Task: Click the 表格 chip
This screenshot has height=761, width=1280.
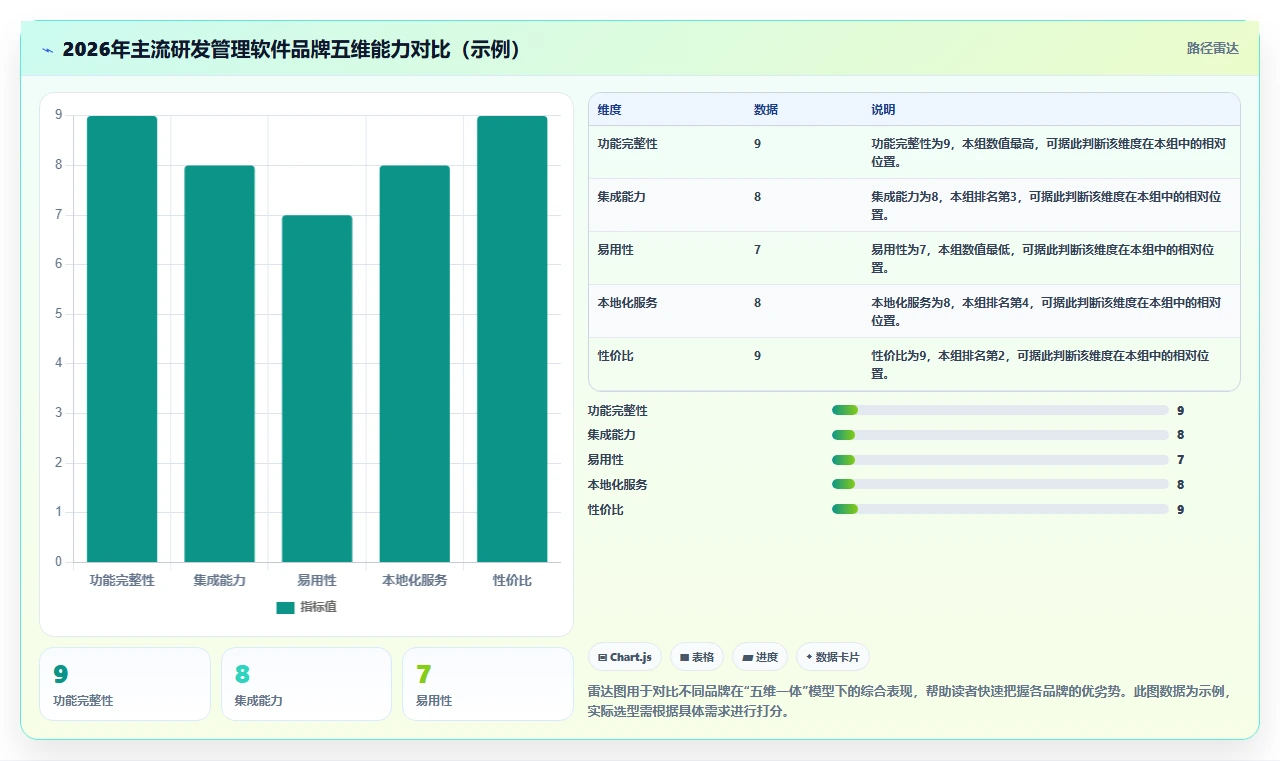Action: (x=697, y=657)
